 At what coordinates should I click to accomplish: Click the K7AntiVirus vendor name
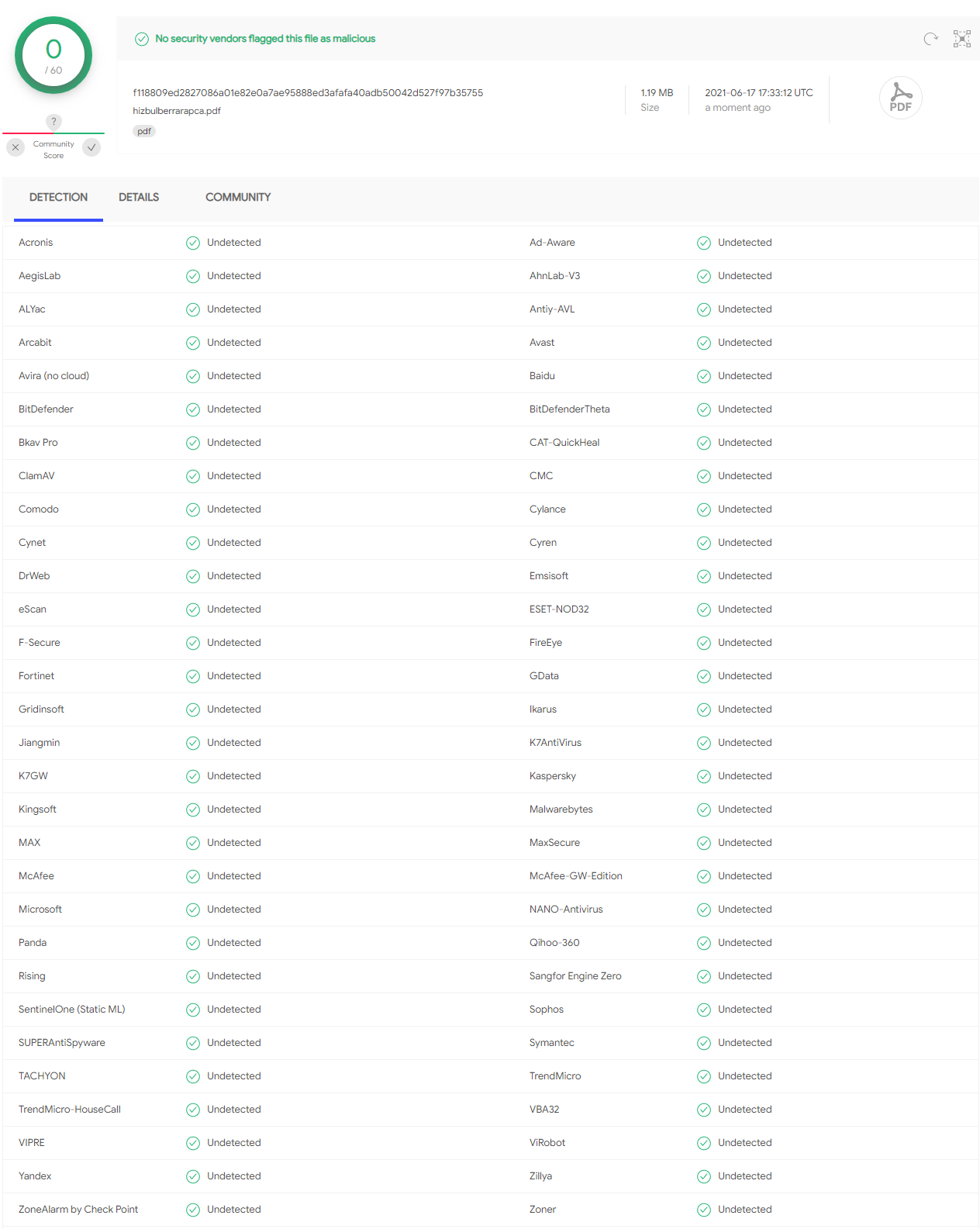555,743
